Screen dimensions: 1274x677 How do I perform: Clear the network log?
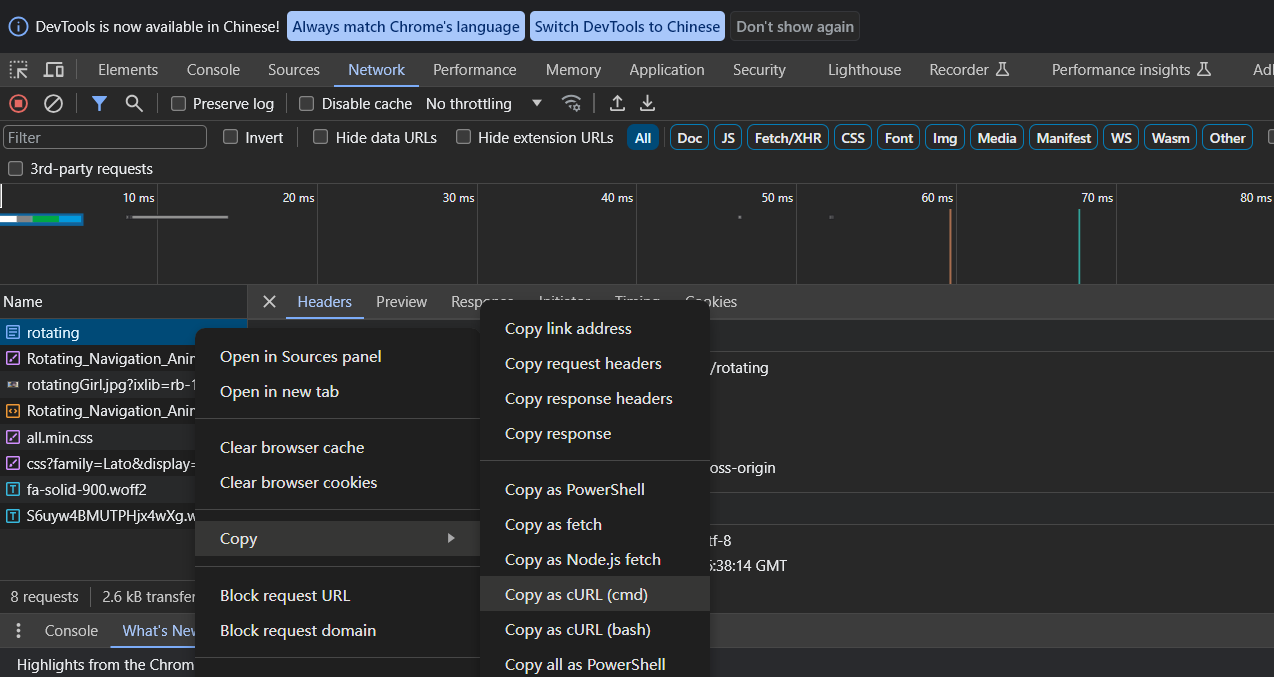(x=54, y=103)
